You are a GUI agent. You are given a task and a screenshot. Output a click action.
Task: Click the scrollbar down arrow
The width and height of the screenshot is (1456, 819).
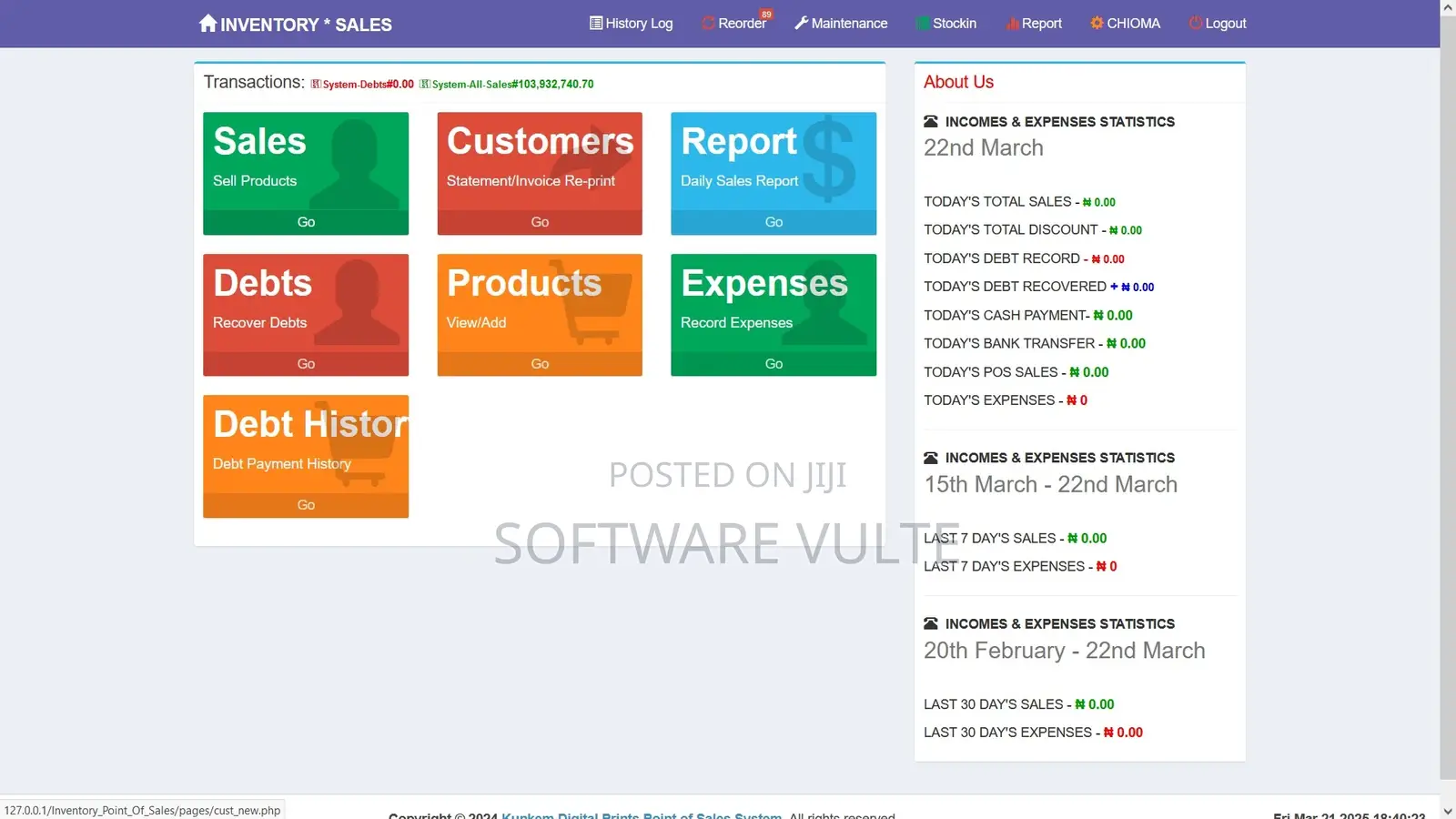pyautogui.click(x=1448, y=810)
